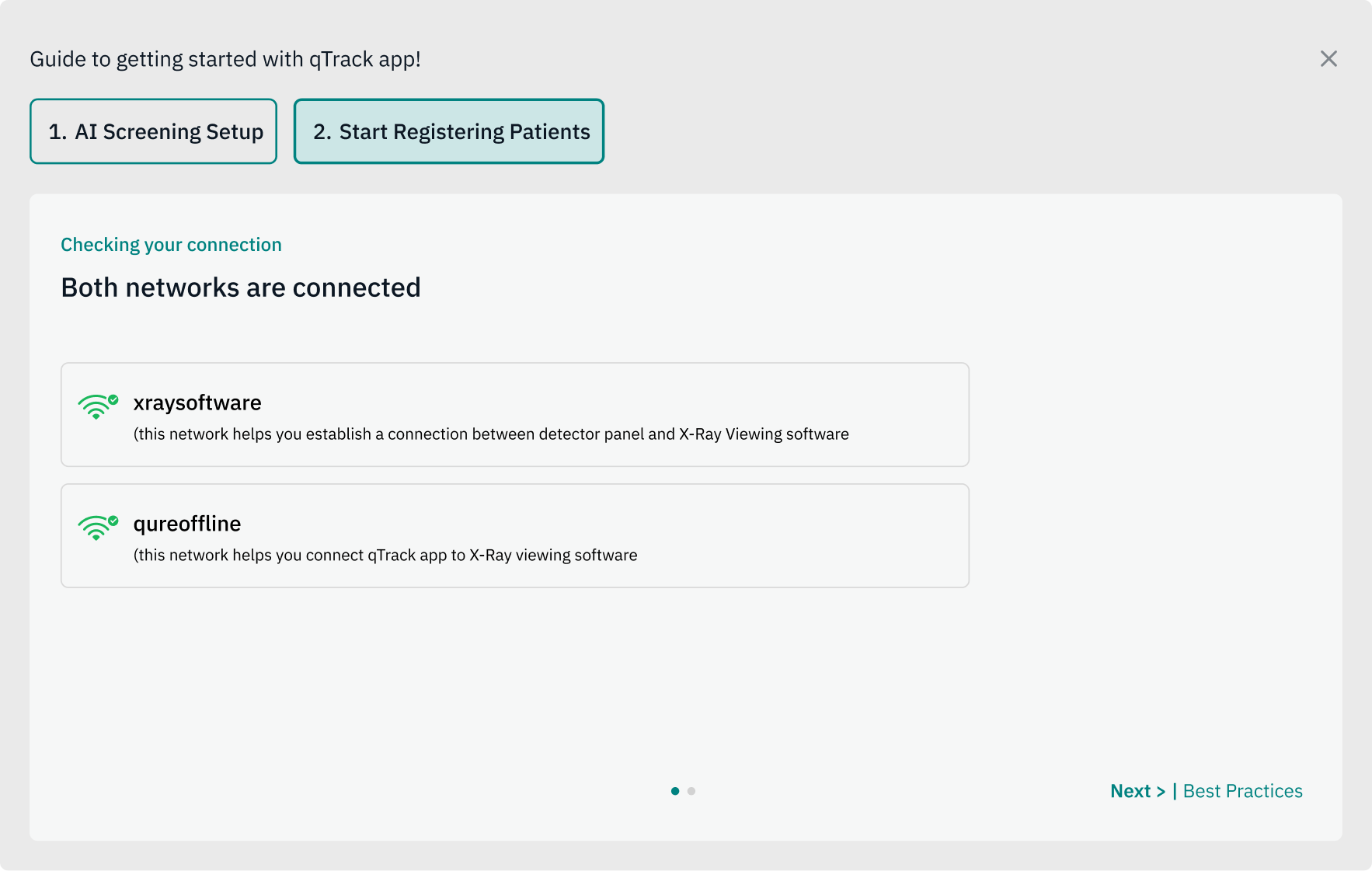
Task: Click the xraysoftware detector panel description text
Action: click(491, 434)
